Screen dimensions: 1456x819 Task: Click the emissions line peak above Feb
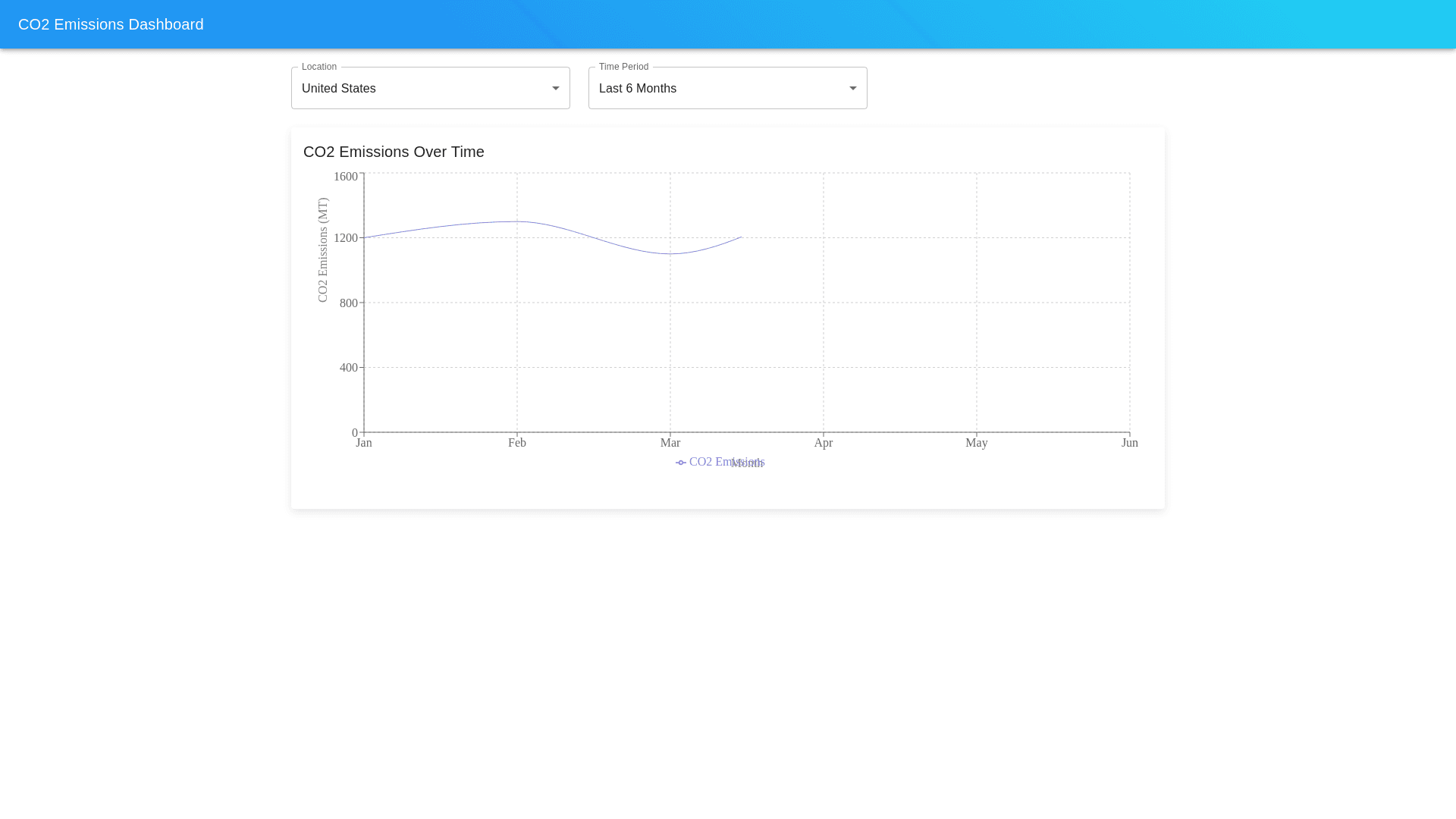click(x=517, y=221)
